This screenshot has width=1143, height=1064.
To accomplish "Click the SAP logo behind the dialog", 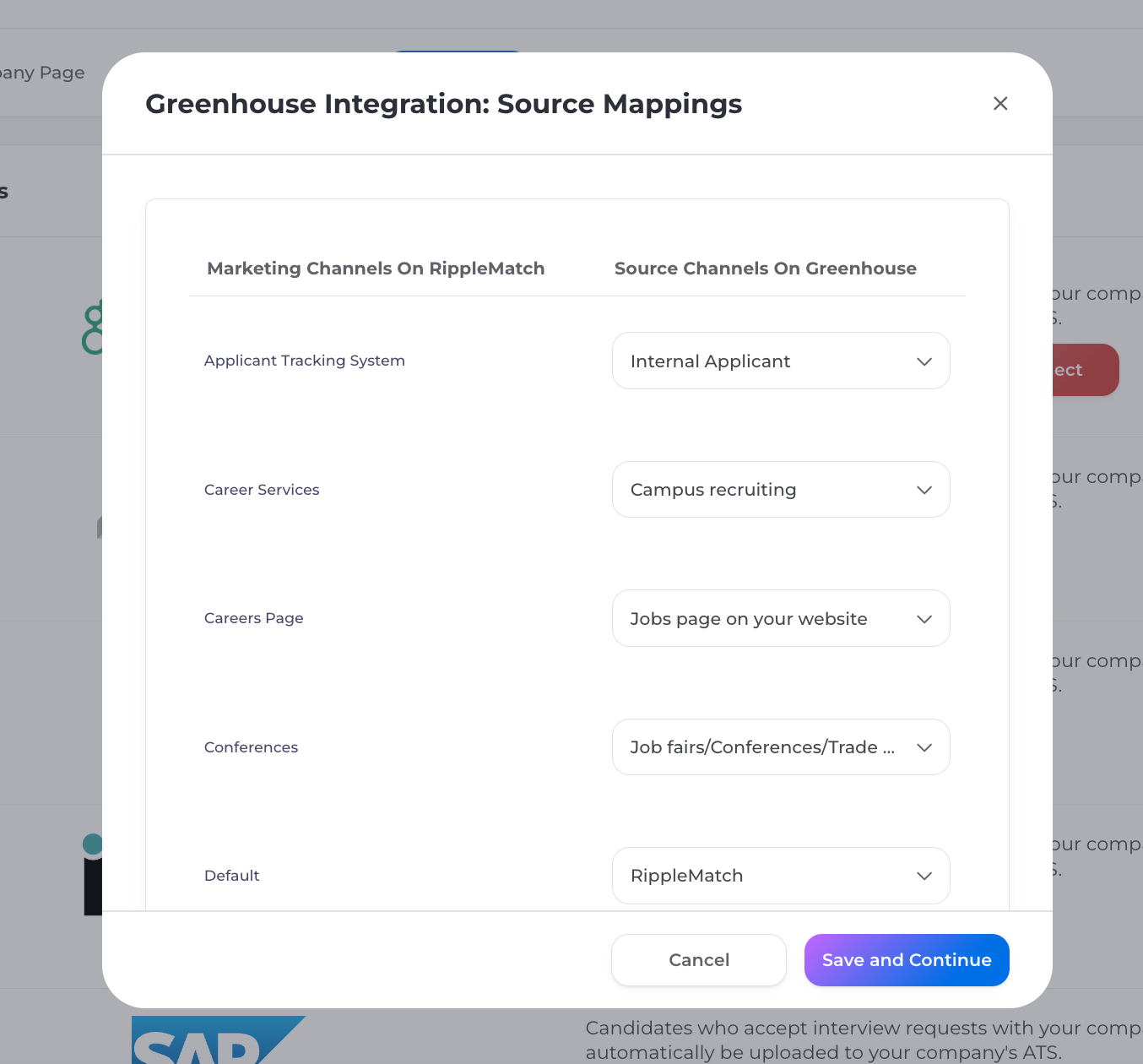I will [x=218, y=1040].
